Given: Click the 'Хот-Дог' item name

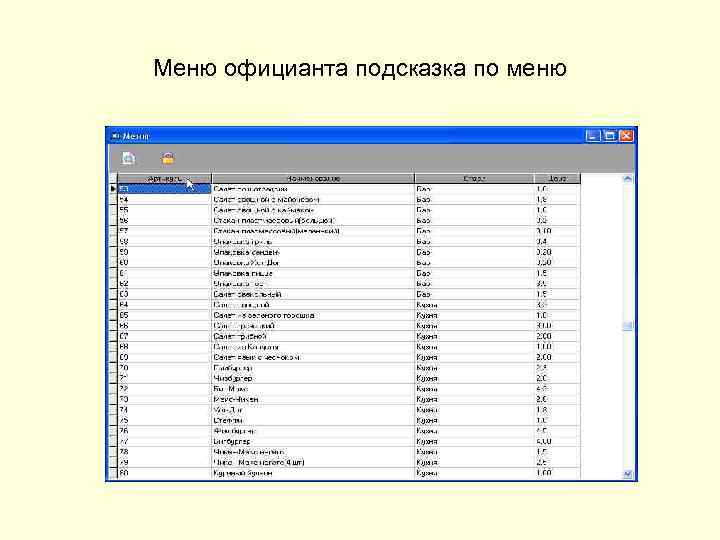Looking at the screenshot, I should 228,410.
